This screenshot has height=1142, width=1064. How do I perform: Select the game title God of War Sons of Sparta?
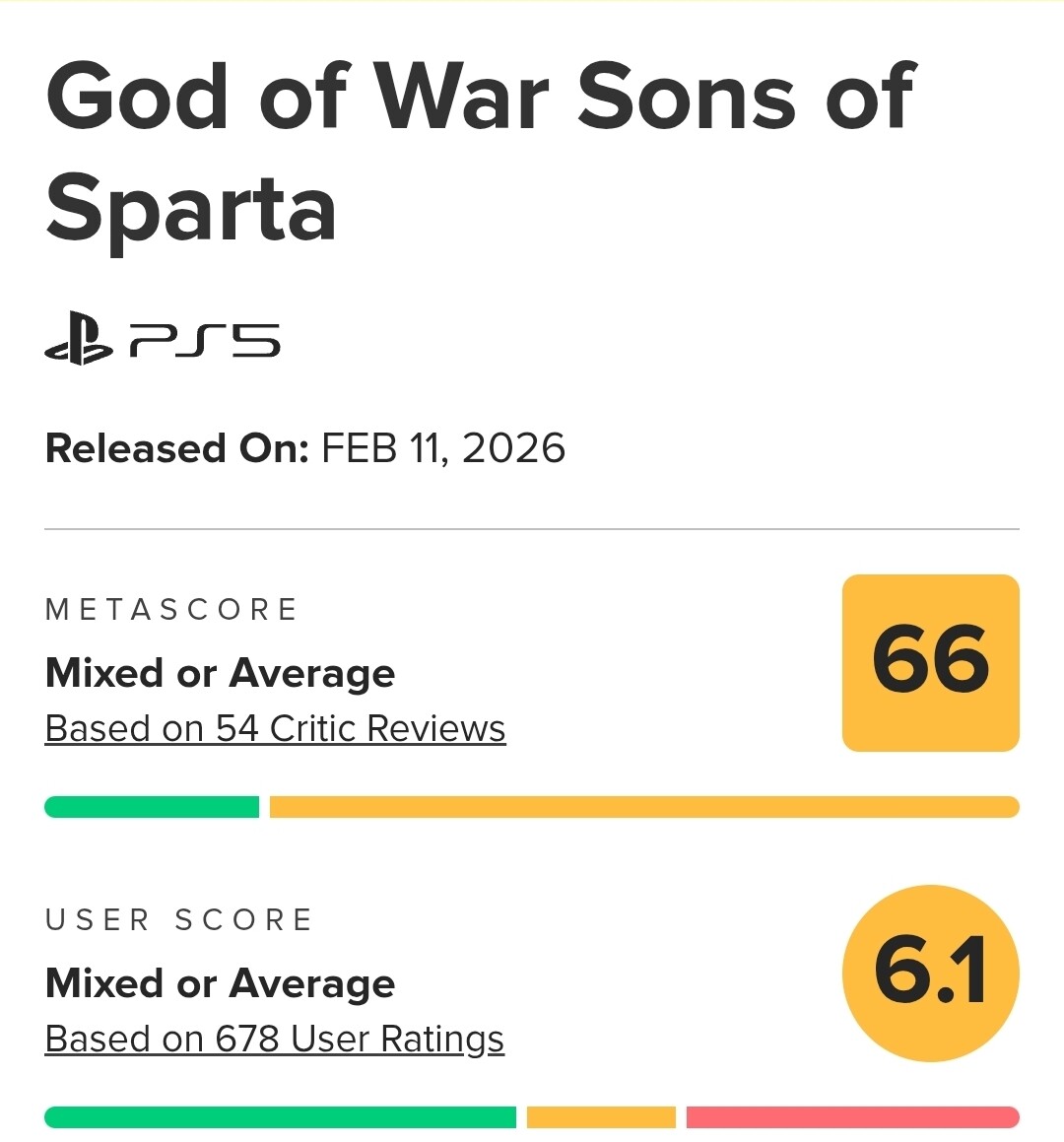480,97
